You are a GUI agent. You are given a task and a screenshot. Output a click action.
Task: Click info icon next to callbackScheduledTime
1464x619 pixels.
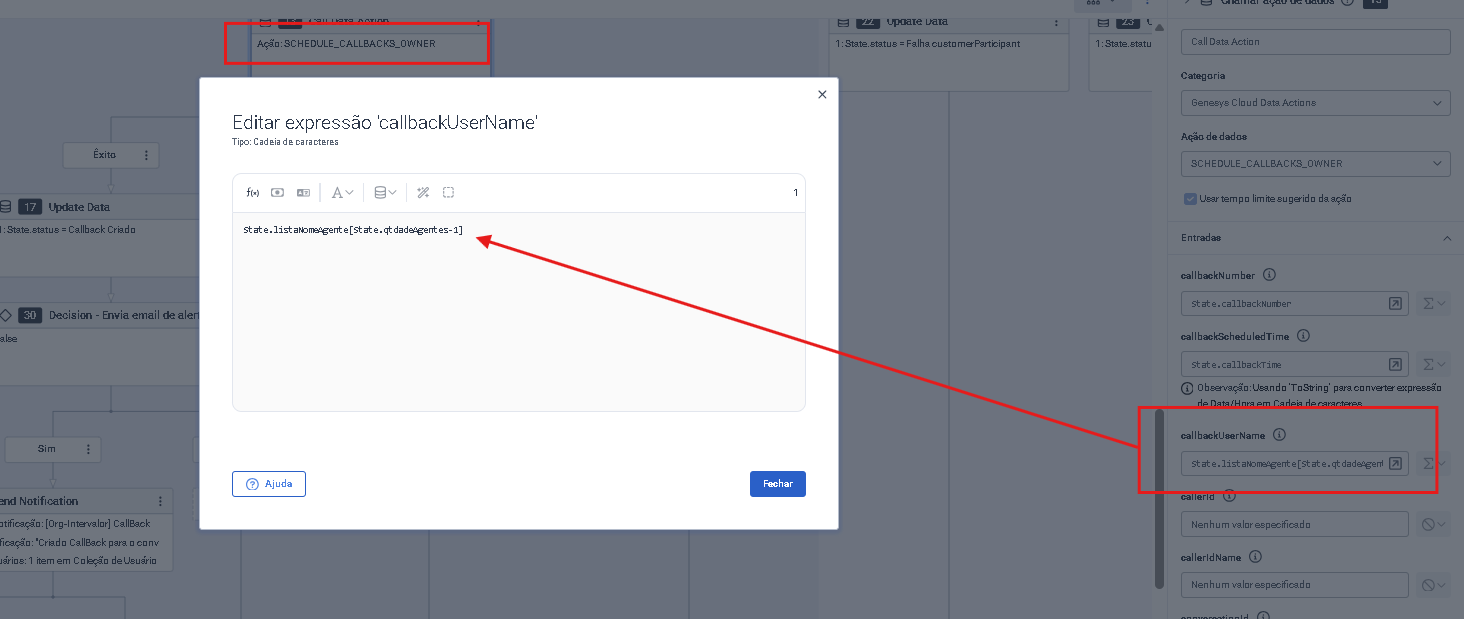click(x=1304, y=337)
